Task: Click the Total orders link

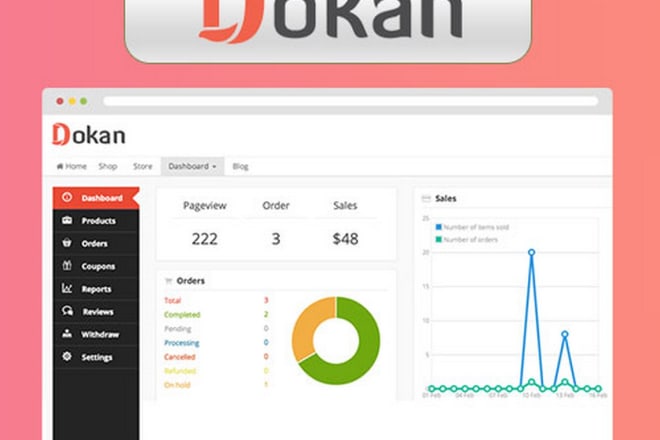Action: pos(172,301)
